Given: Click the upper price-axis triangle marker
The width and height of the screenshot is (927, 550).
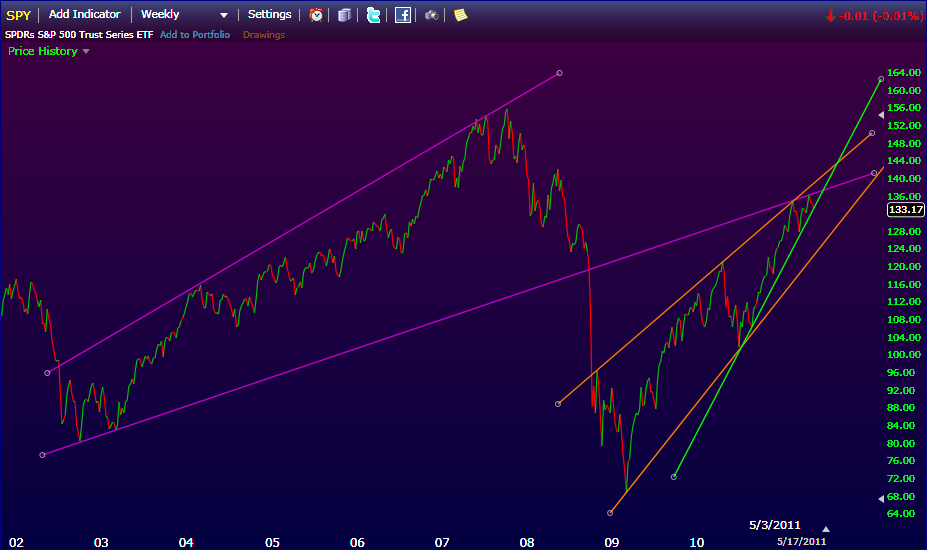Looking at the screenshot, I should click(x=881, y=116).
